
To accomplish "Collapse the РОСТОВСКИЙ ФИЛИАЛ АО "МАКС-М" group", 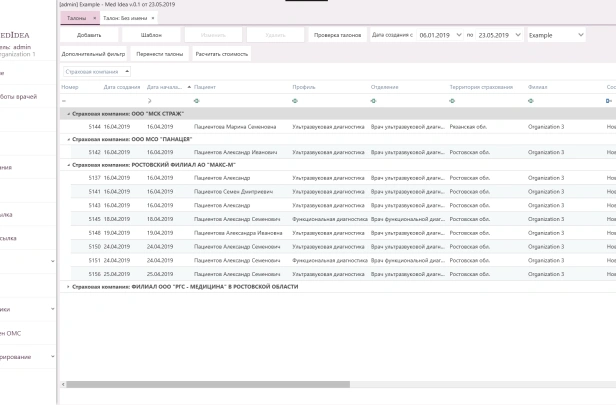I will tap(67, 165).
